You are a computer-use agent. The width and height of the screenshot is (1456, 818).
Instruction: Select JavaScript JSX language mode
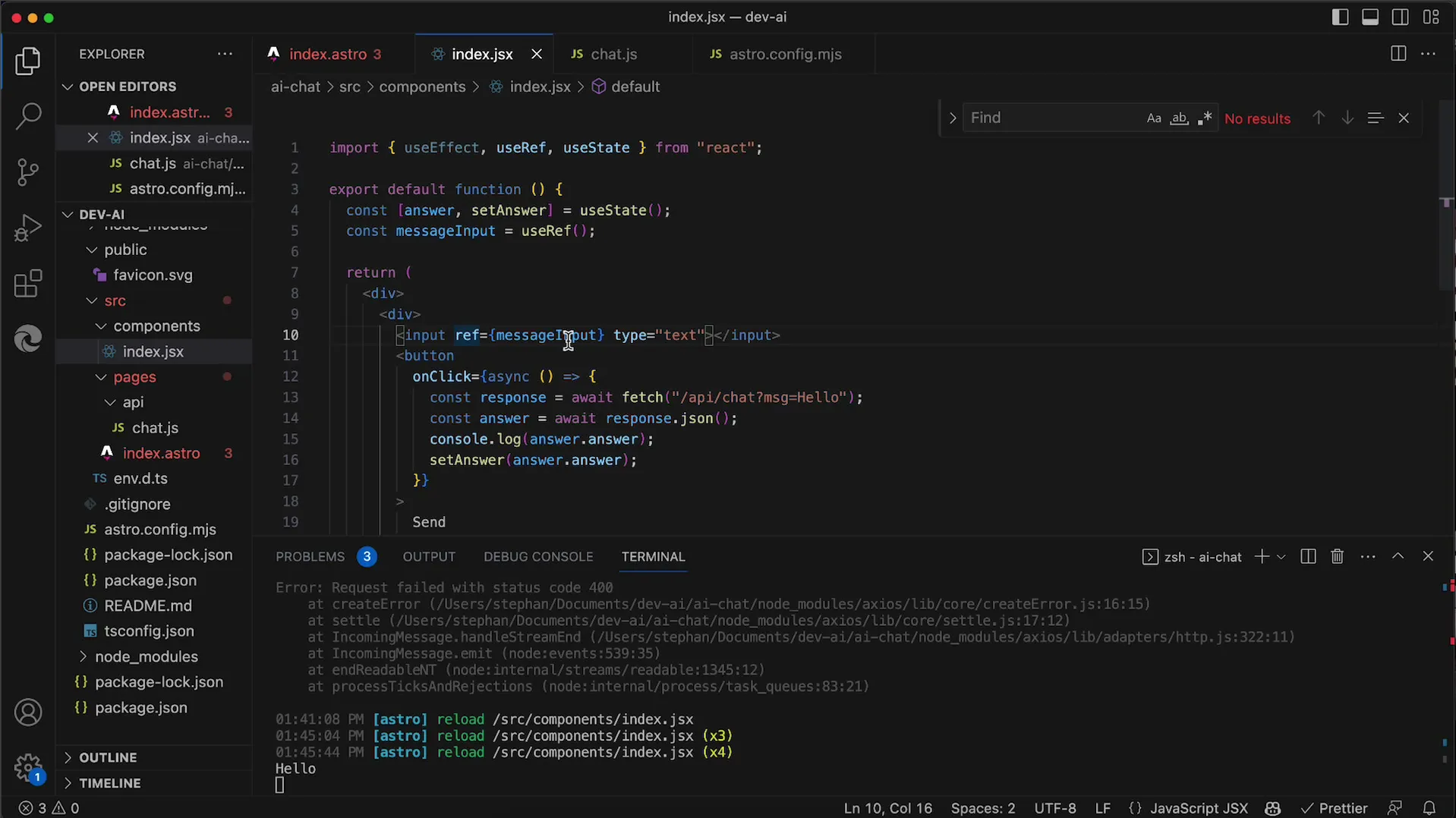pyautogui.click(x=1198, y=808)
